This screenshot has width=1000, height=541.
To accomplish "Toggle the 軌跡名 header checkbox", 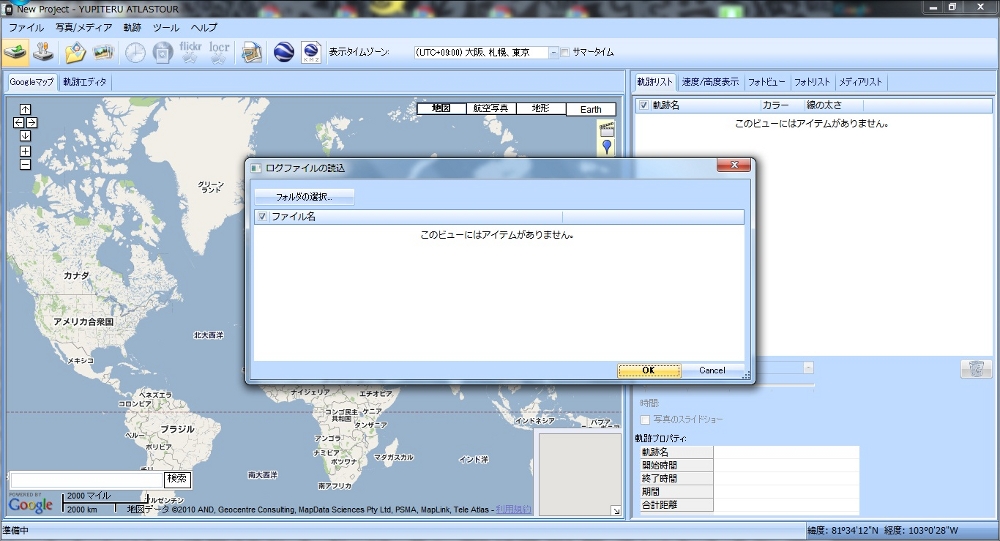I will (x=643, y=105).
